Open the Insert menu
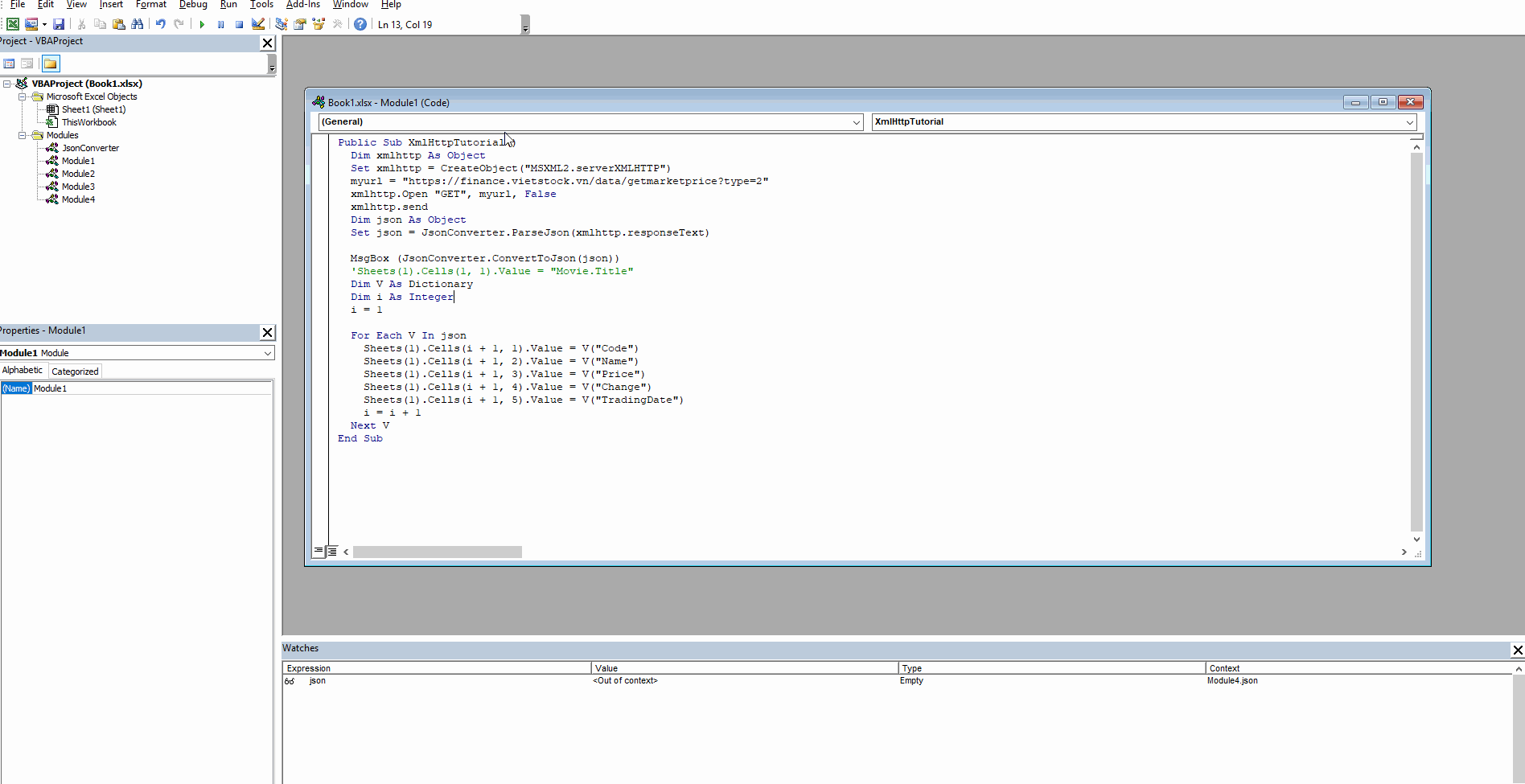1525x784 pixels. pyautogui.click(x=111, y=5)
